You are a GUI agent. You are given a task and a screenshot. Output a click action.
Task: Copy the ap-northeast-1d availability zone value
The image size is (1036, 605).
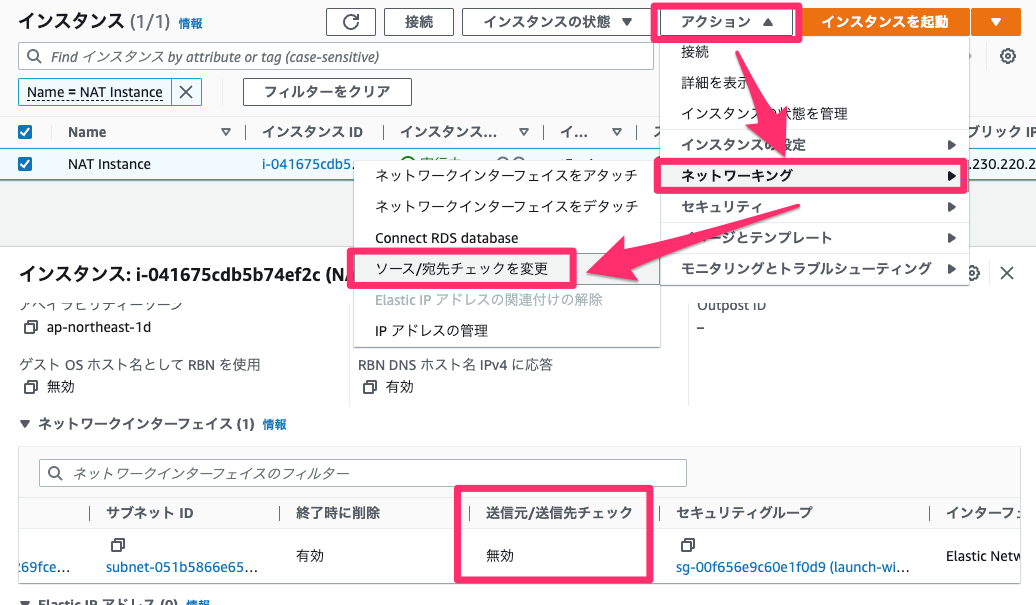(x=30, y=328)
